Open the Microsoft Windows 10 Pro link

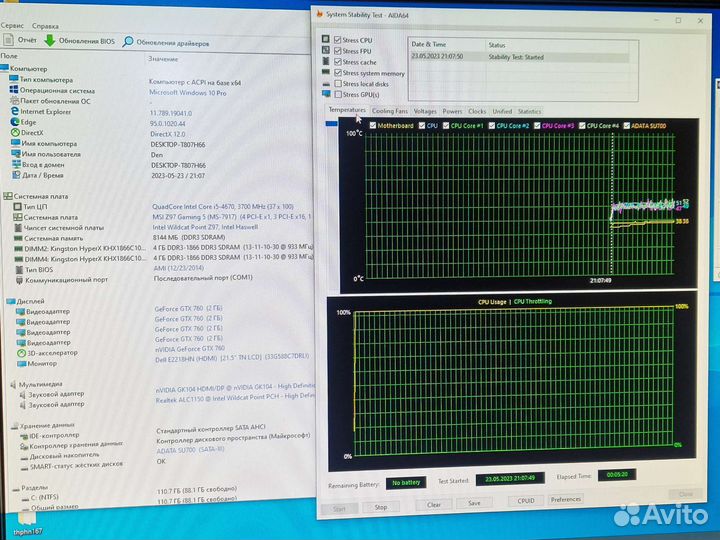tap(188, 93)
